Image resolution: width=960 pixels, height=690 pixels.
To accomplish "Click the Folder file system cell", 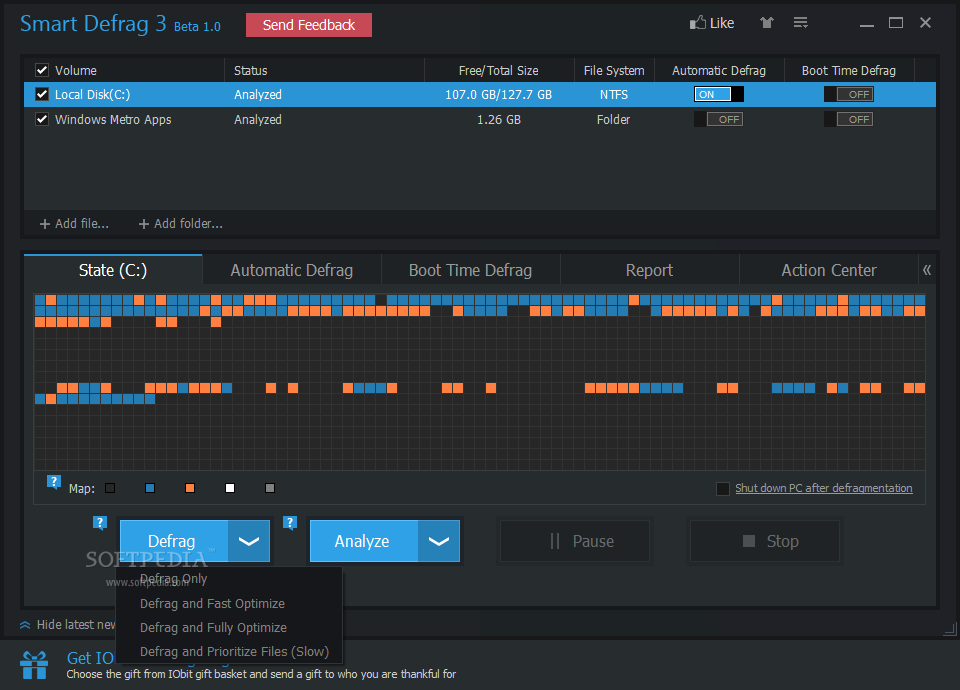I will [x=613, y=120].
